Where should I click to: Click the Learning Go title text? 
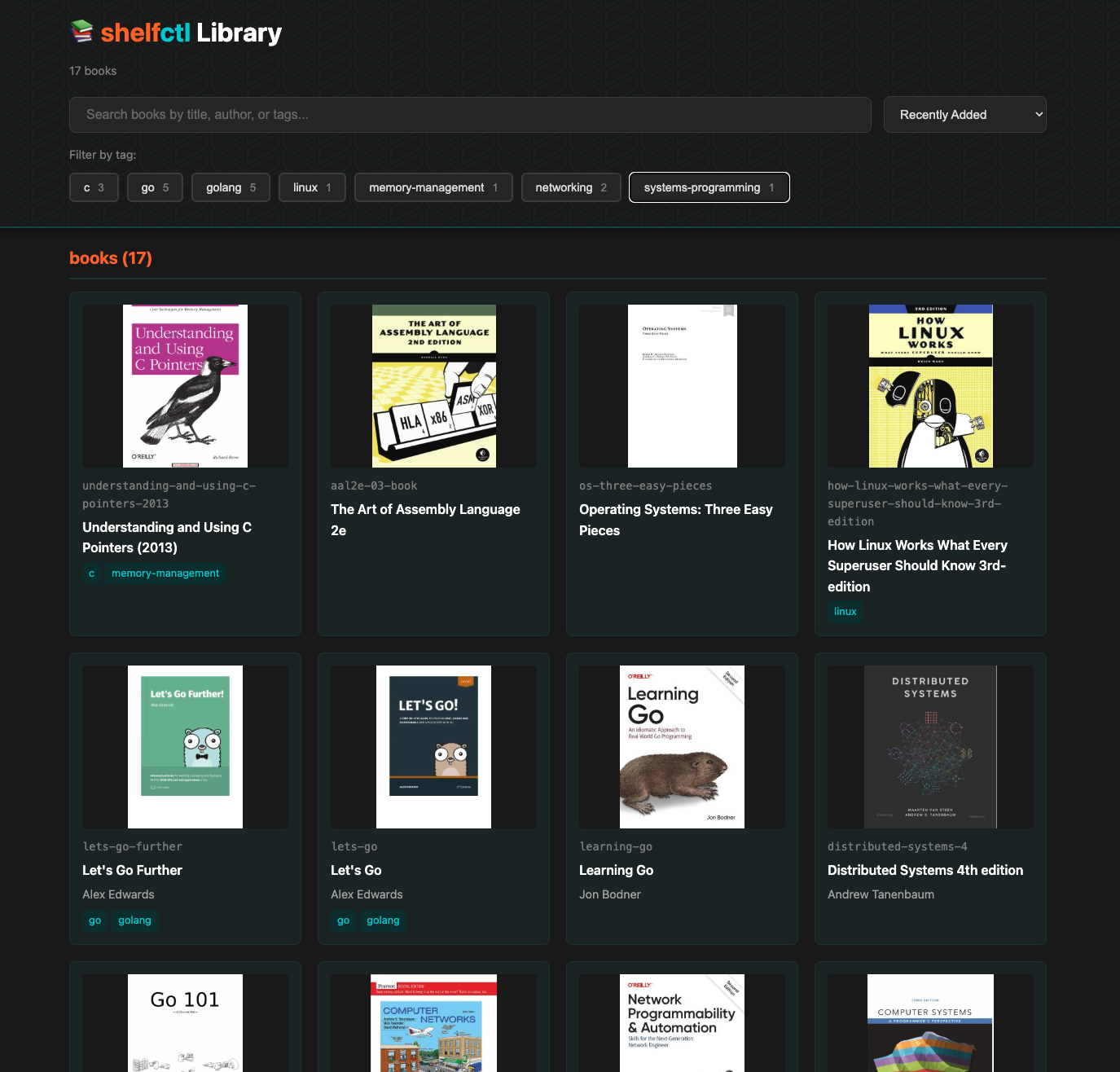coord(616,870)
